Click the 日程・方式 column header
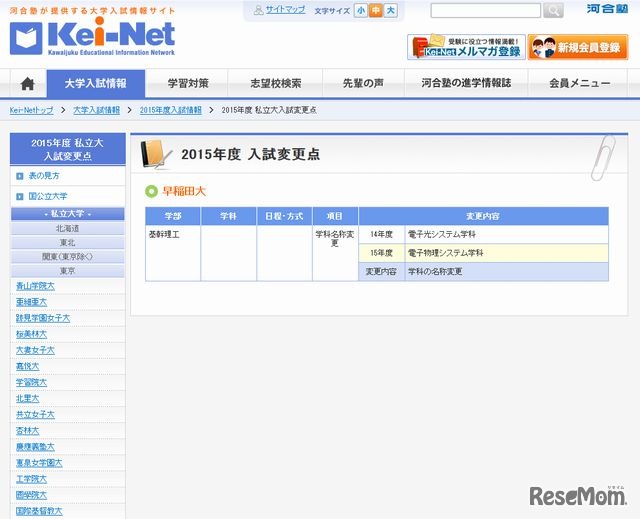 coord(284,216)
